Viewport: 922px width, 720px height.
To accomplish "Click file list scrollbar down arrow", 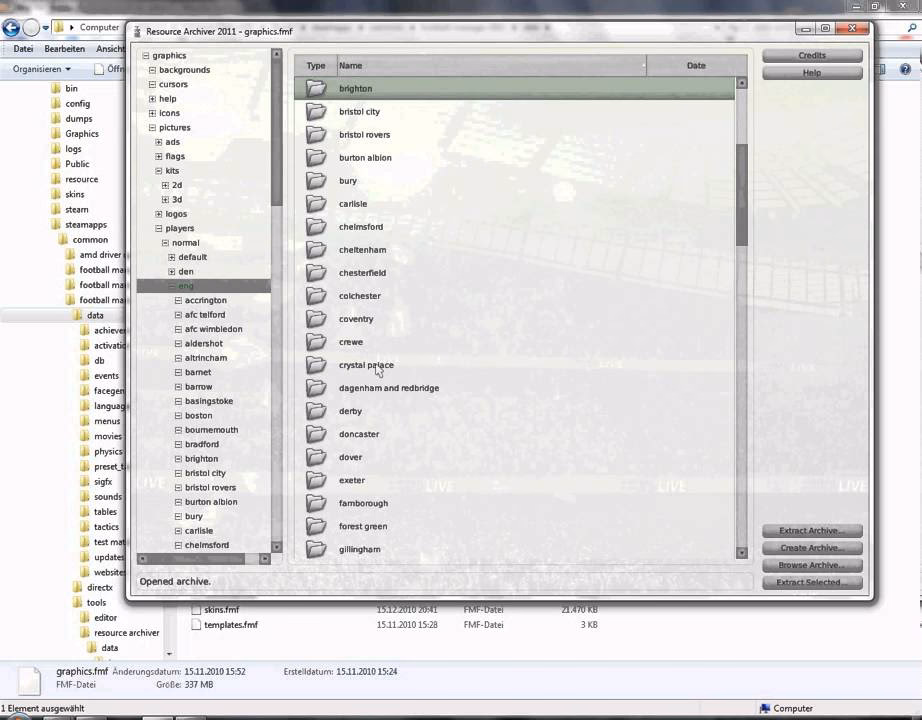I will click(741, 553).
